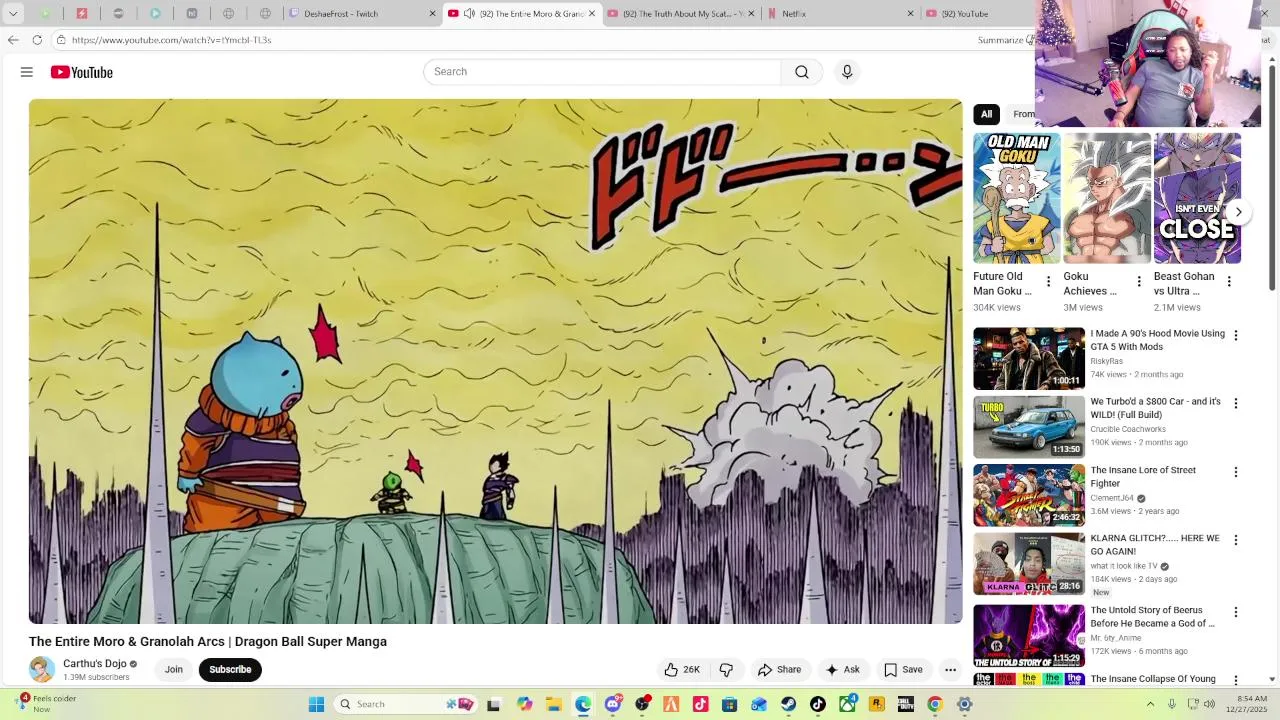This screenshot has width=1280, height=720.
Task: Save the video to a playlist
Action: 903,670
